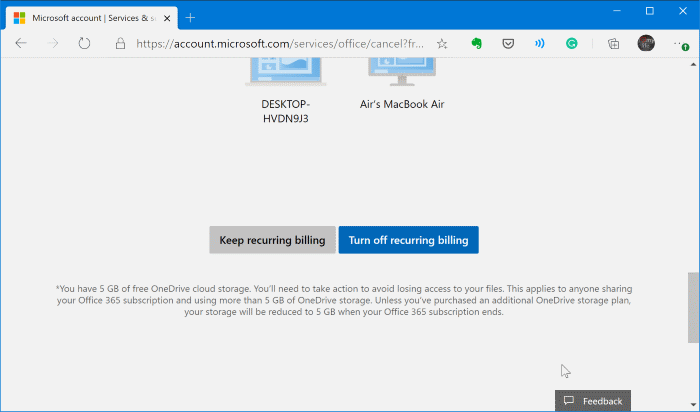
Task: View site security lock information
Action: [120, 43]
